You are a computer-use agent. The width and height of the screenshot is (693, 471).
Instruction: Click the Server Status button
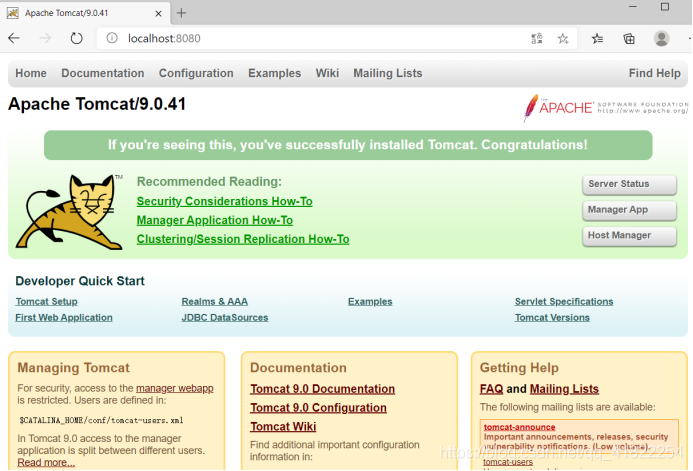click(629, 184)
